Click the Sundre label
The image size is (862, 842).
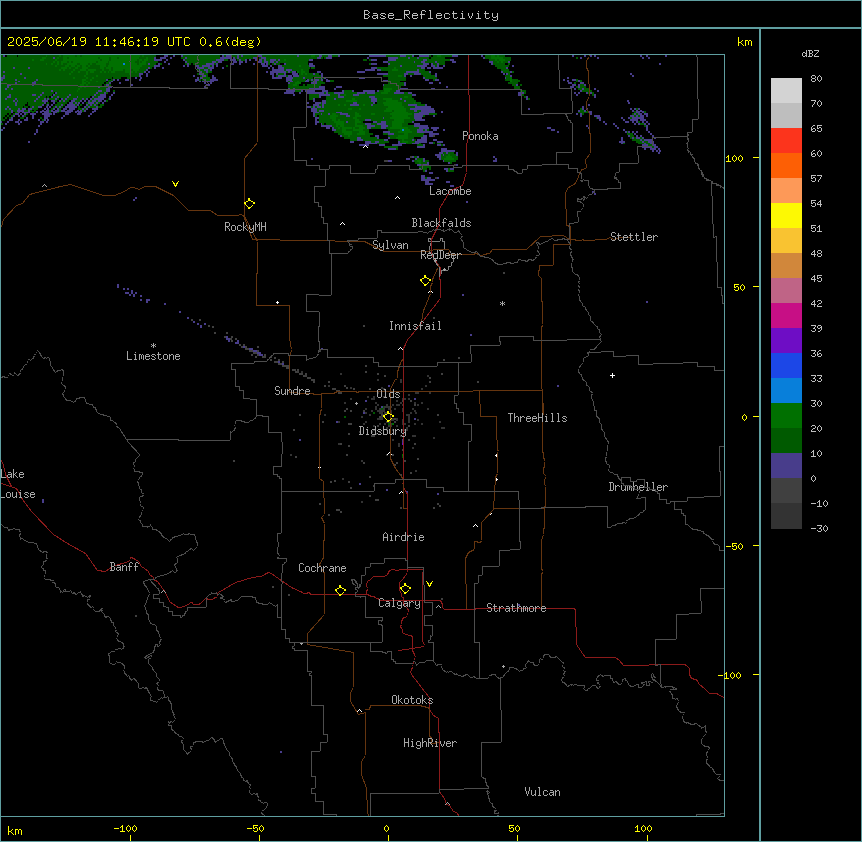pos(292,391)
